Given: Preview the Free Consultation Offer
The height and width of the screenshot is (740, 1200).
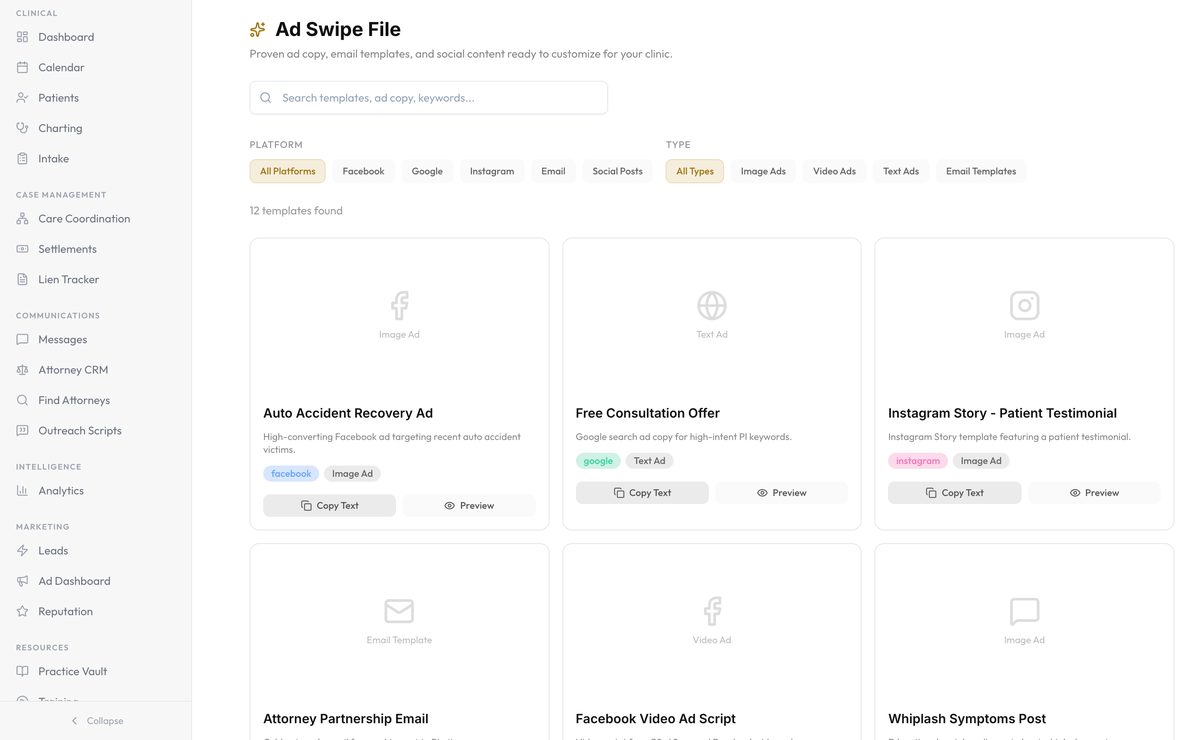Looking at the screenshot, I should coord(781,493).
